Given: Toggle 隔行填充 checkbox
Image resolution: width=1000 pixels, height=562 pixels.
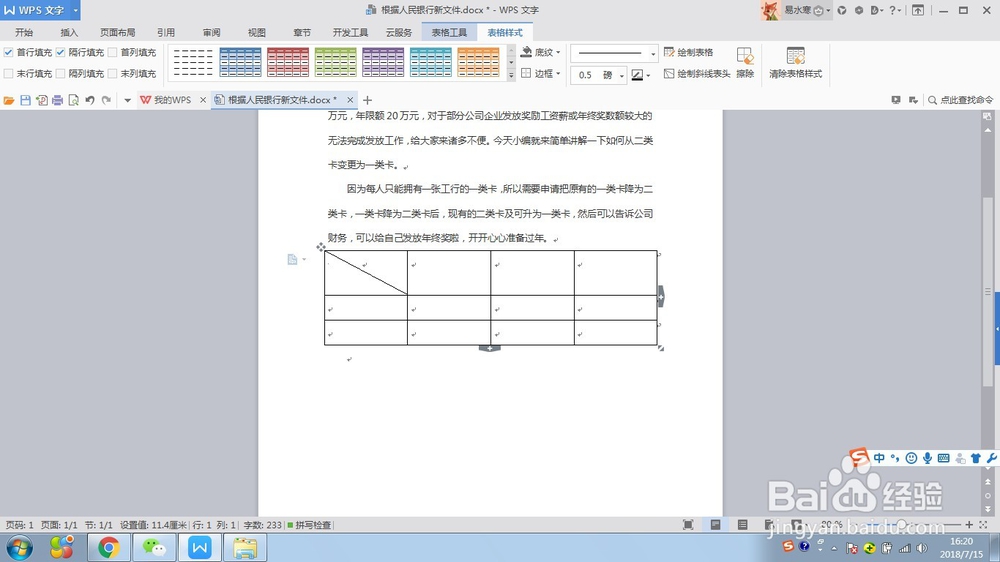Looking at the screenshot, I should pyautogui.click(x=61, y=52).
